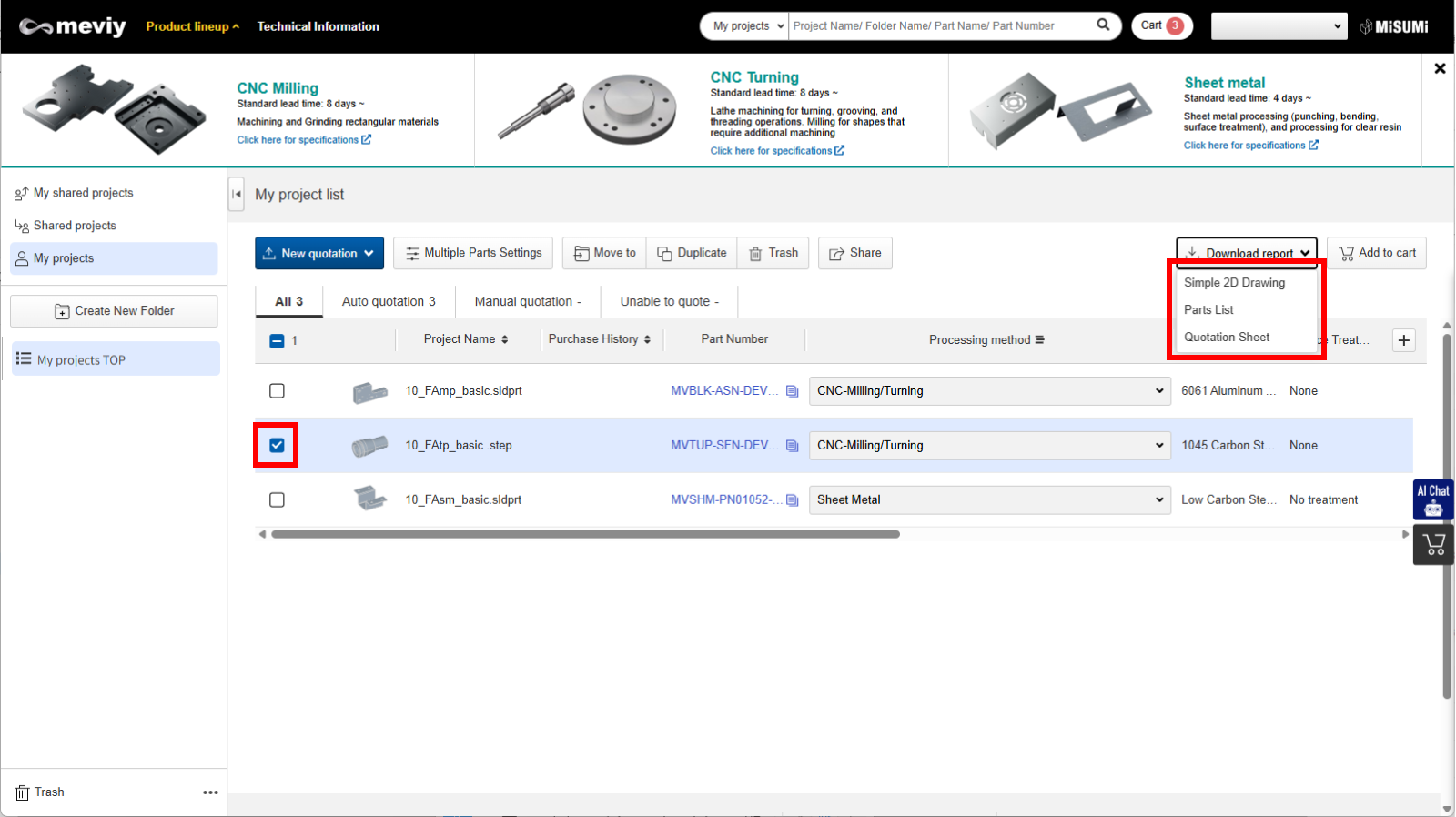Switch to the Auto quotation tab

click(389, 301)
